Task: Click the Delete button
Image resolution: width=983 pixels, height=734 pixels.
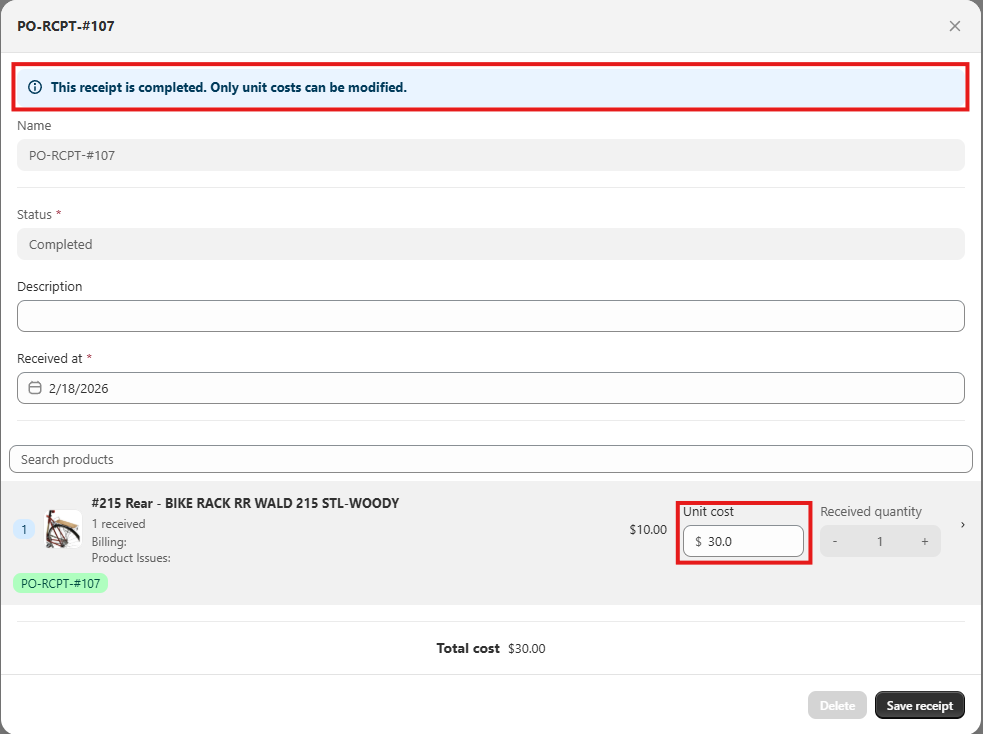Action: (837, 705)
